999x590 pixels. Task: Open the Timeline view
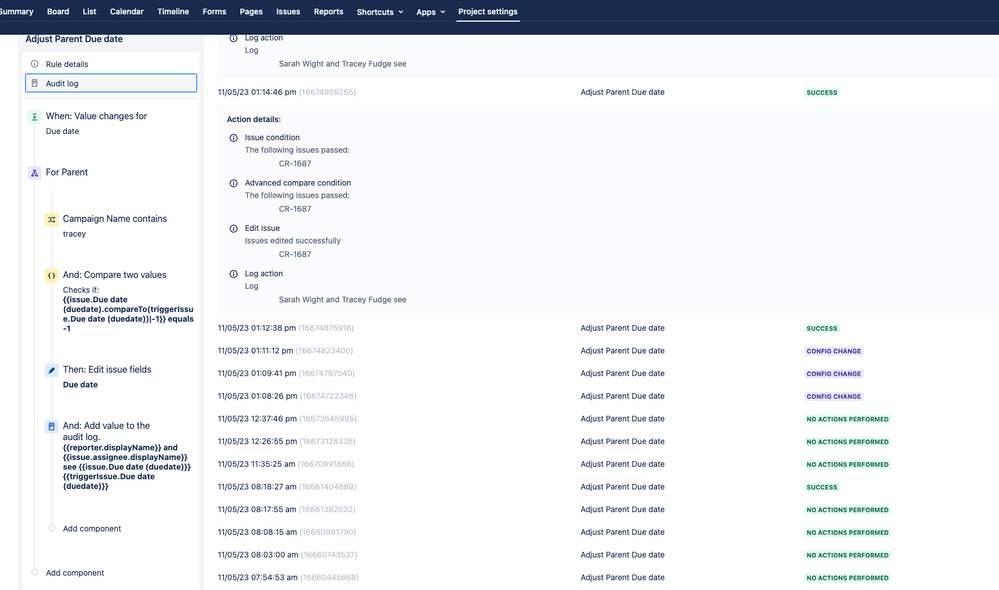[172, 13]
